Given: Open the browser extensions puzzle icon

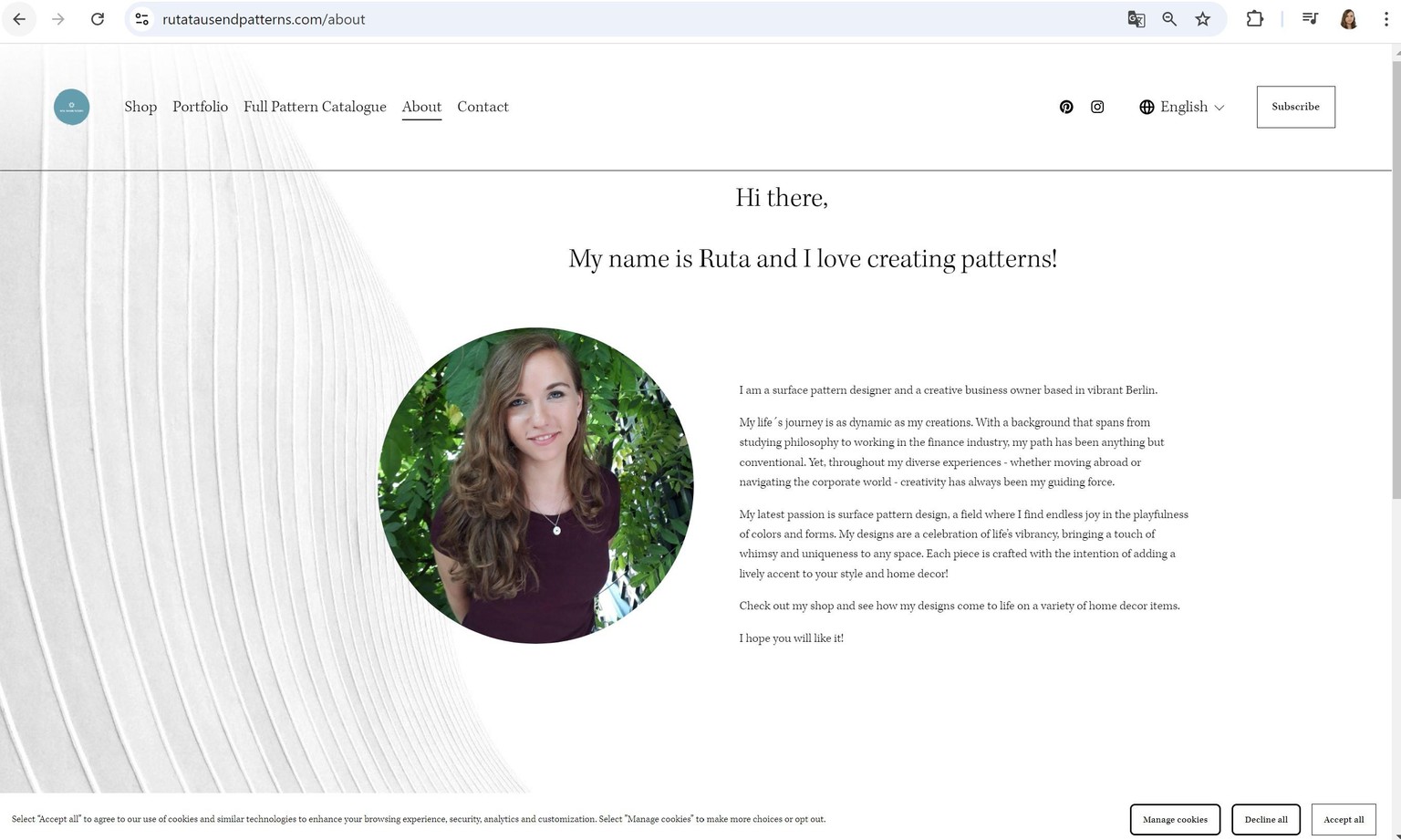Looking at the screenshot, I should click(x=1255, y=19).
